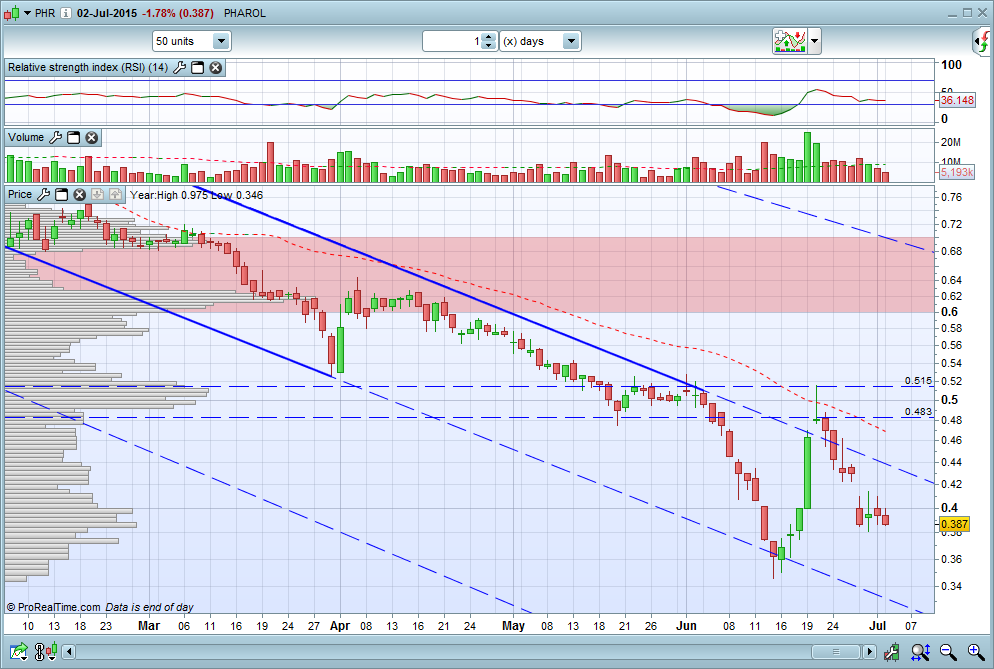This screenshot has width=994, height=669.
Task: Click the scrollbar right arrow
Action: tap(870, 652)
